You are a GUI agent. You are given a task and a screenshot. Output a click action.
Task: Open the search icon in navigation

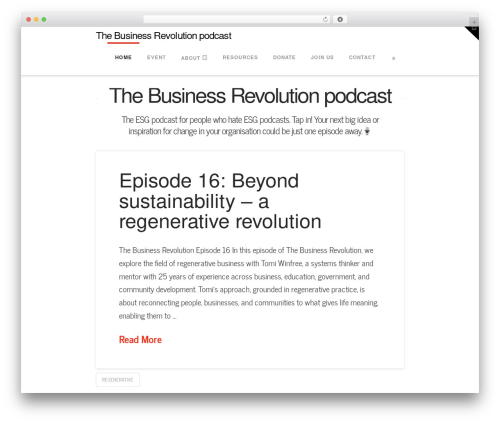point(393,58)
